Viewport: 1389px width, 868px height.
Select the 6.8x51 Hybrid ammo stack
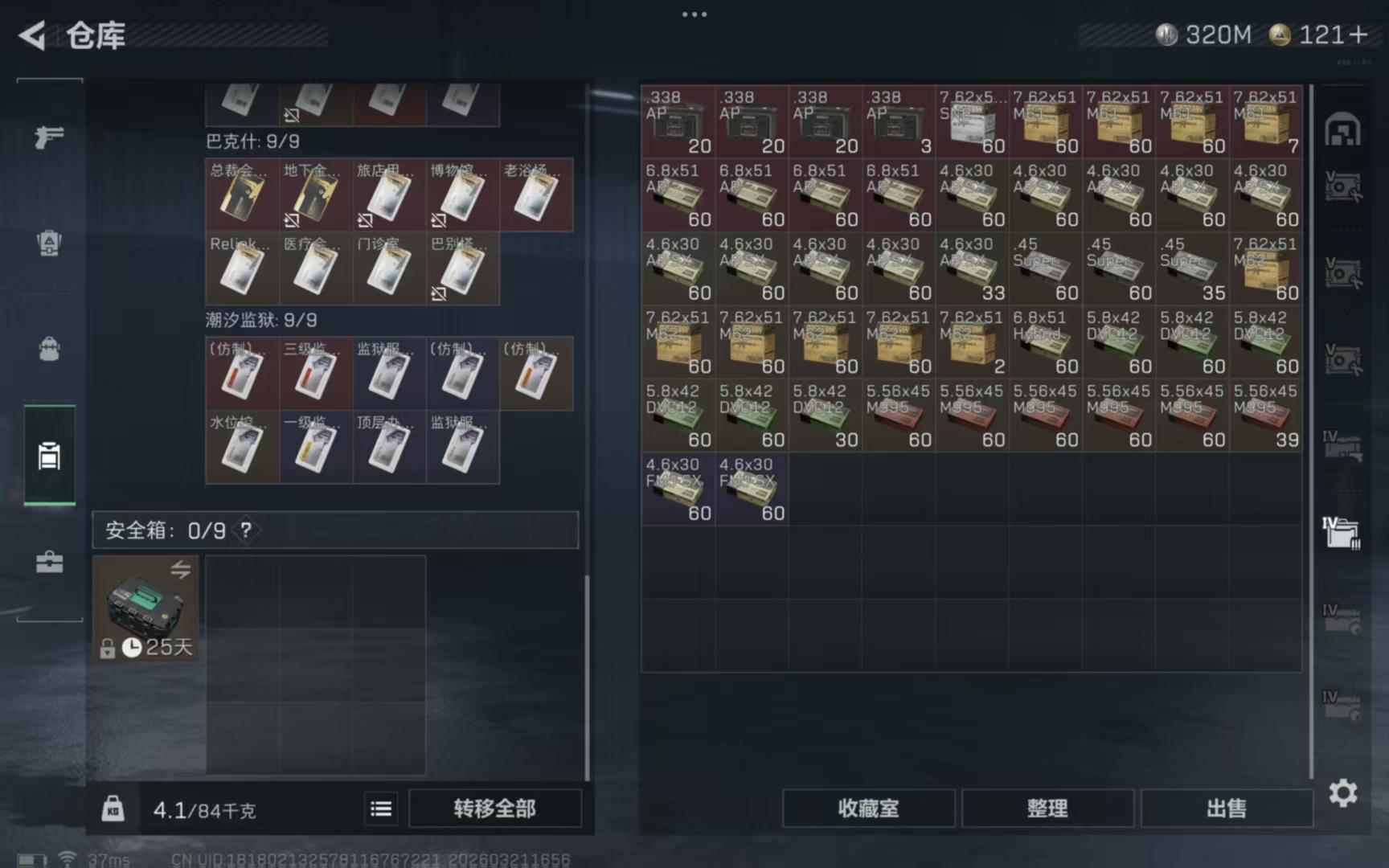[1046, 342]
